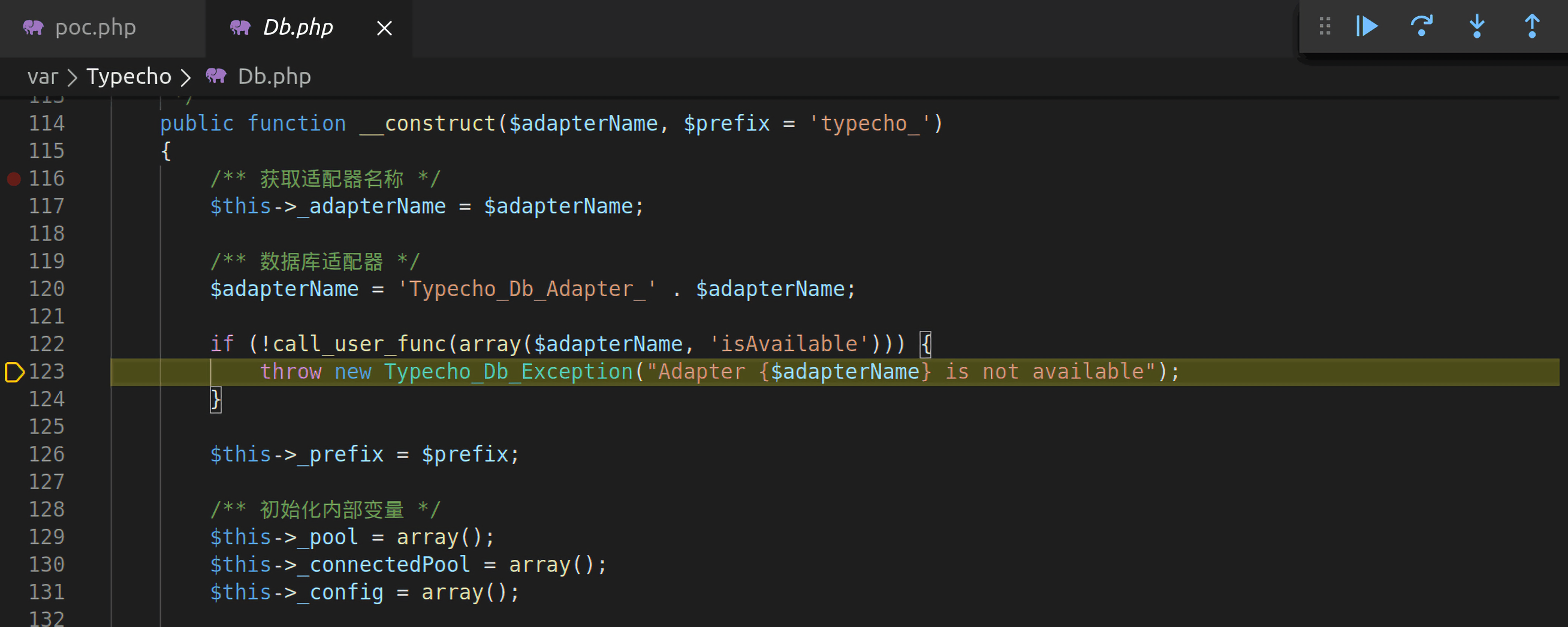
Task: Continue debugging with the play button
Action: coord(1367,26)
